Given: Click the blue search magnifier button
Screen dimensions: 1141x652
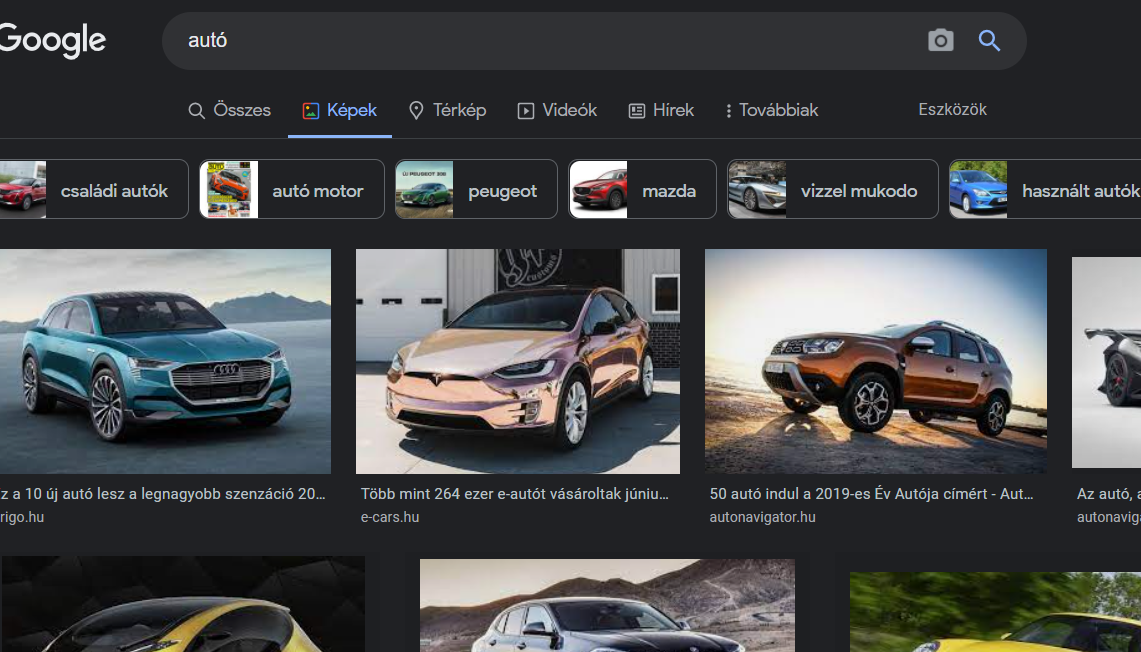Looking at the screenshot, I should 989,40.
